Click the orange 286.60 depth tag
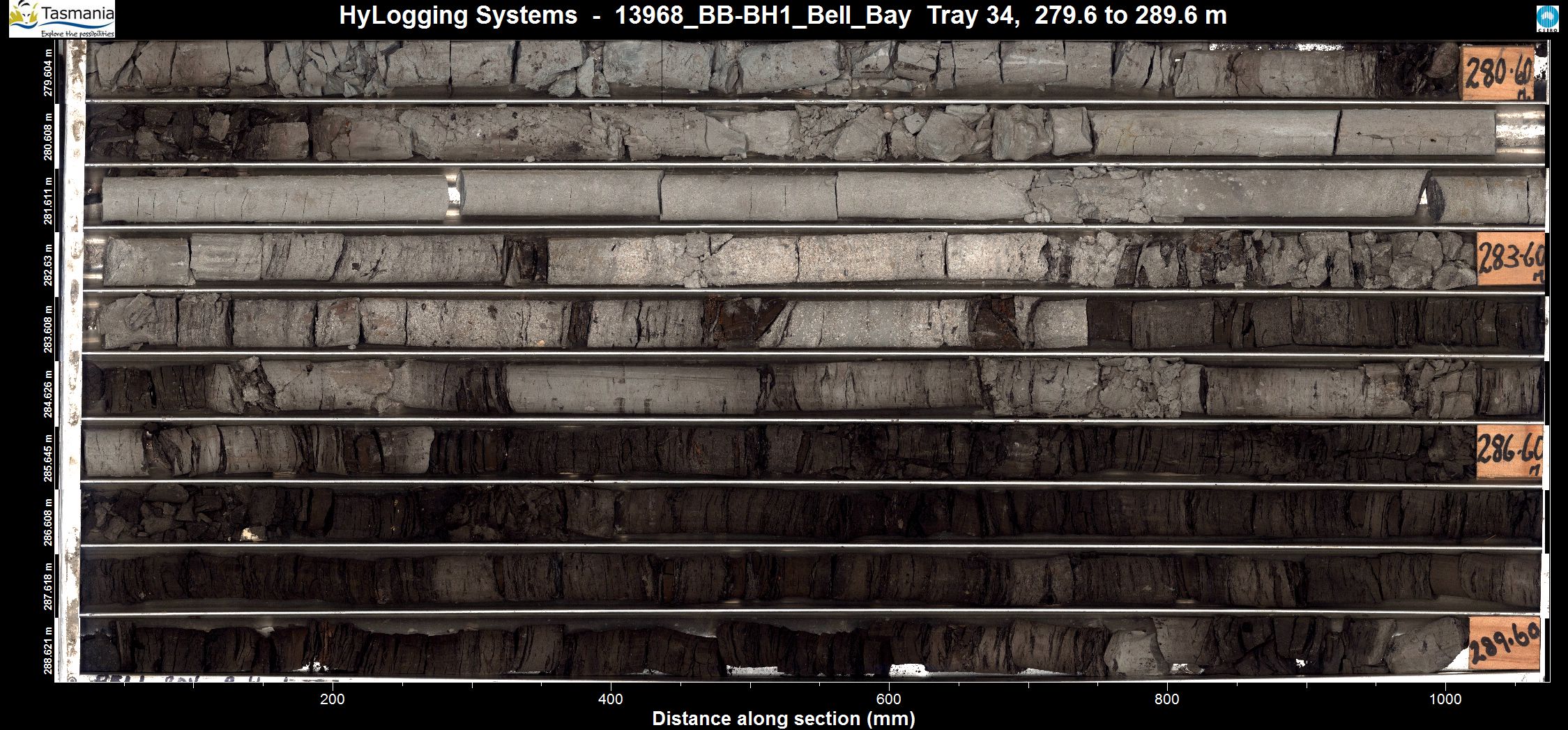This screenshot has height=730, width=1568. (1509, 451)
